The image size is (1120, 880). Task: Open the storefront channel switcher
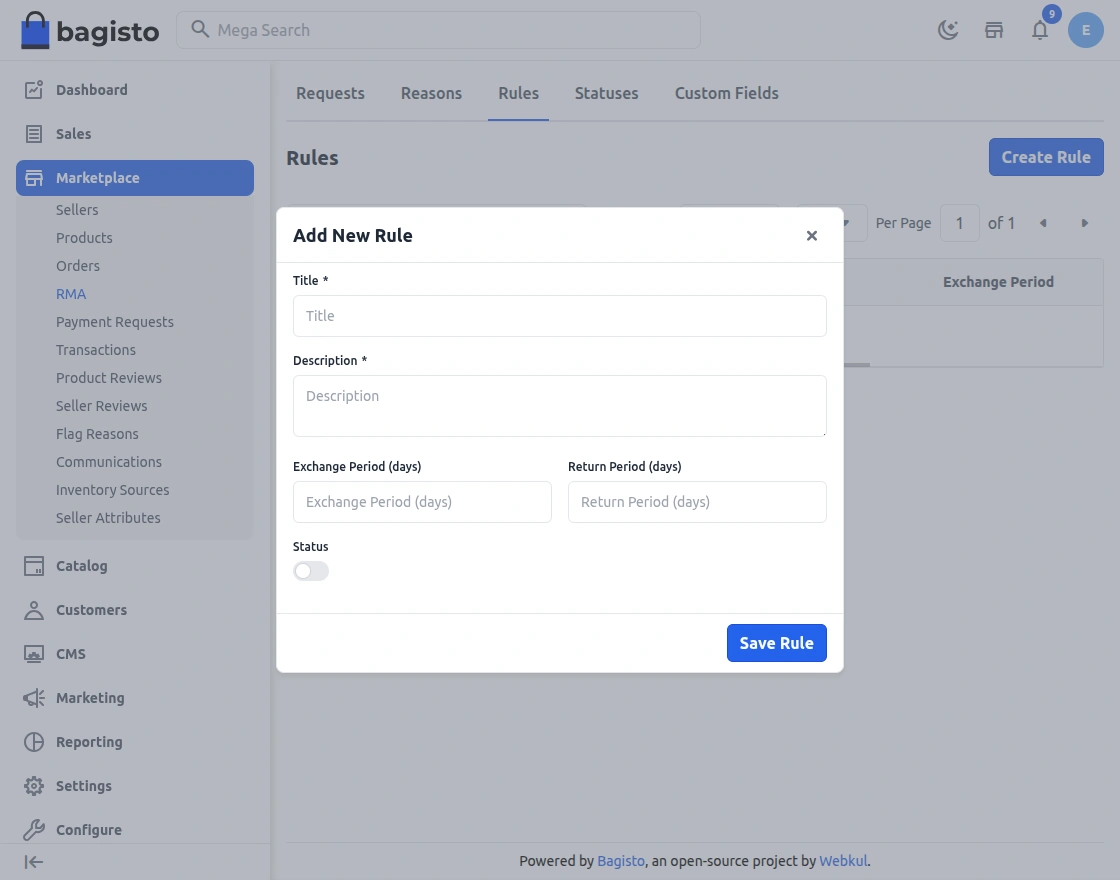tap(994, 30)
